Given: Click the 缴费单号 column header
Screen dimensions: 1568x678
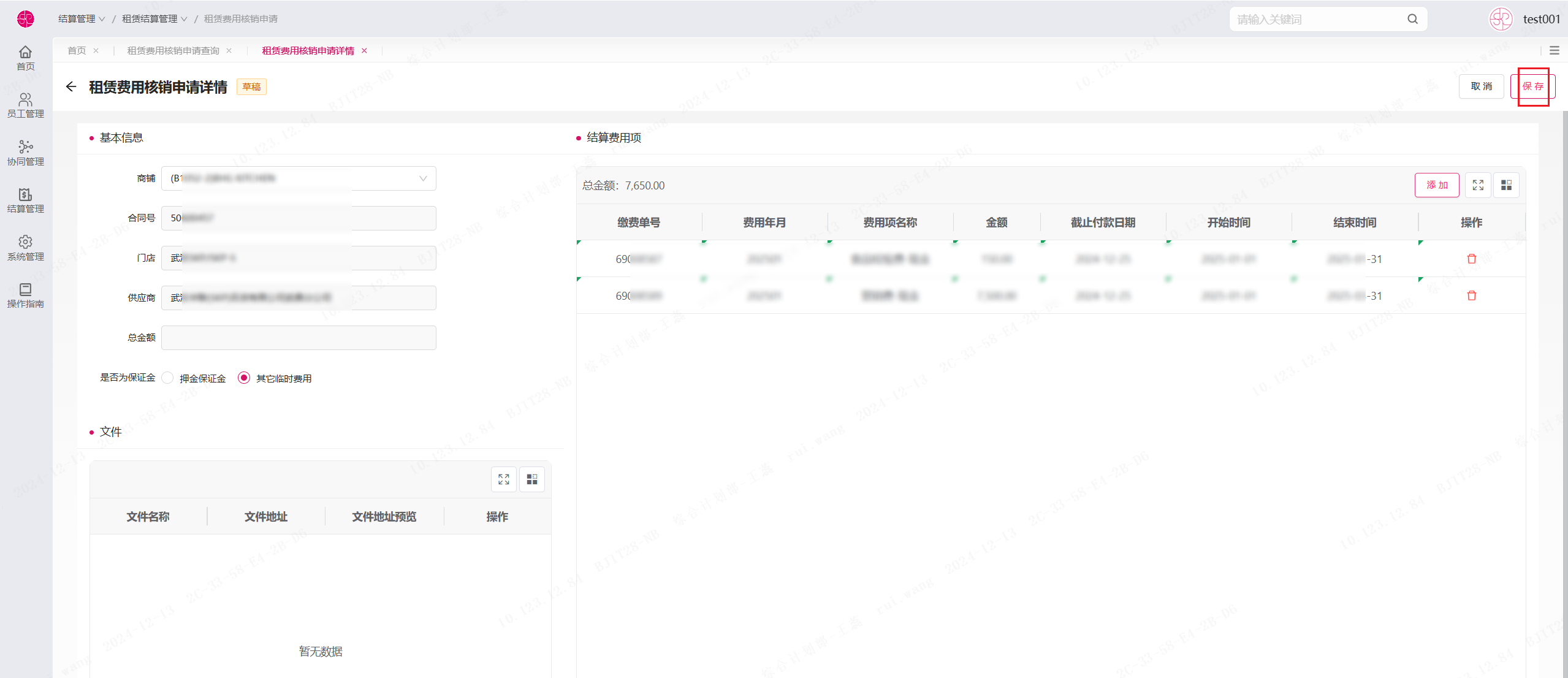Looking at the screenshot, I should (x=639, y=223).
